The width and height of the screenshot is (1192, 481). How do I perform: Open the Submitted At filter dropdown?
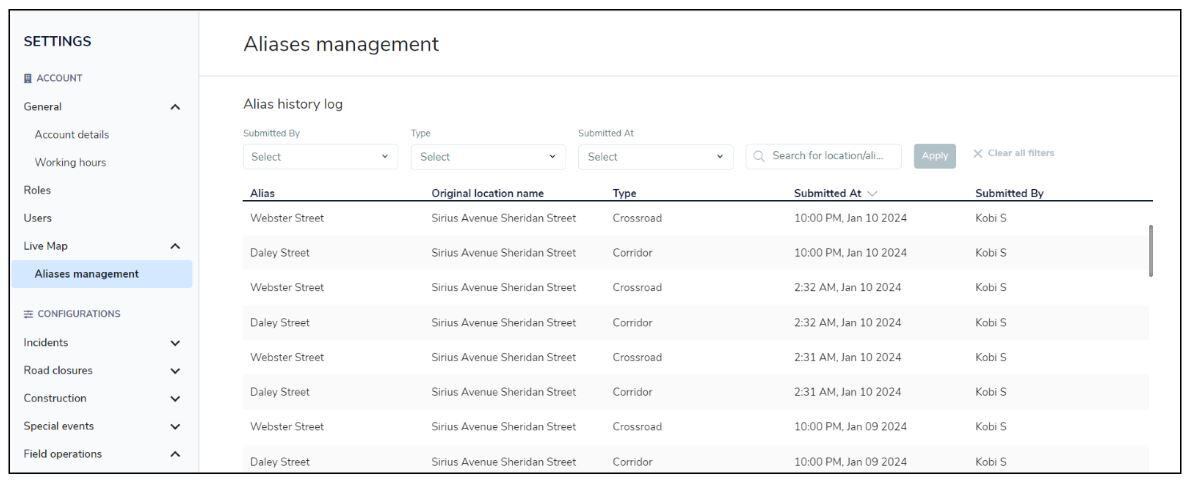tap(655, 157)
